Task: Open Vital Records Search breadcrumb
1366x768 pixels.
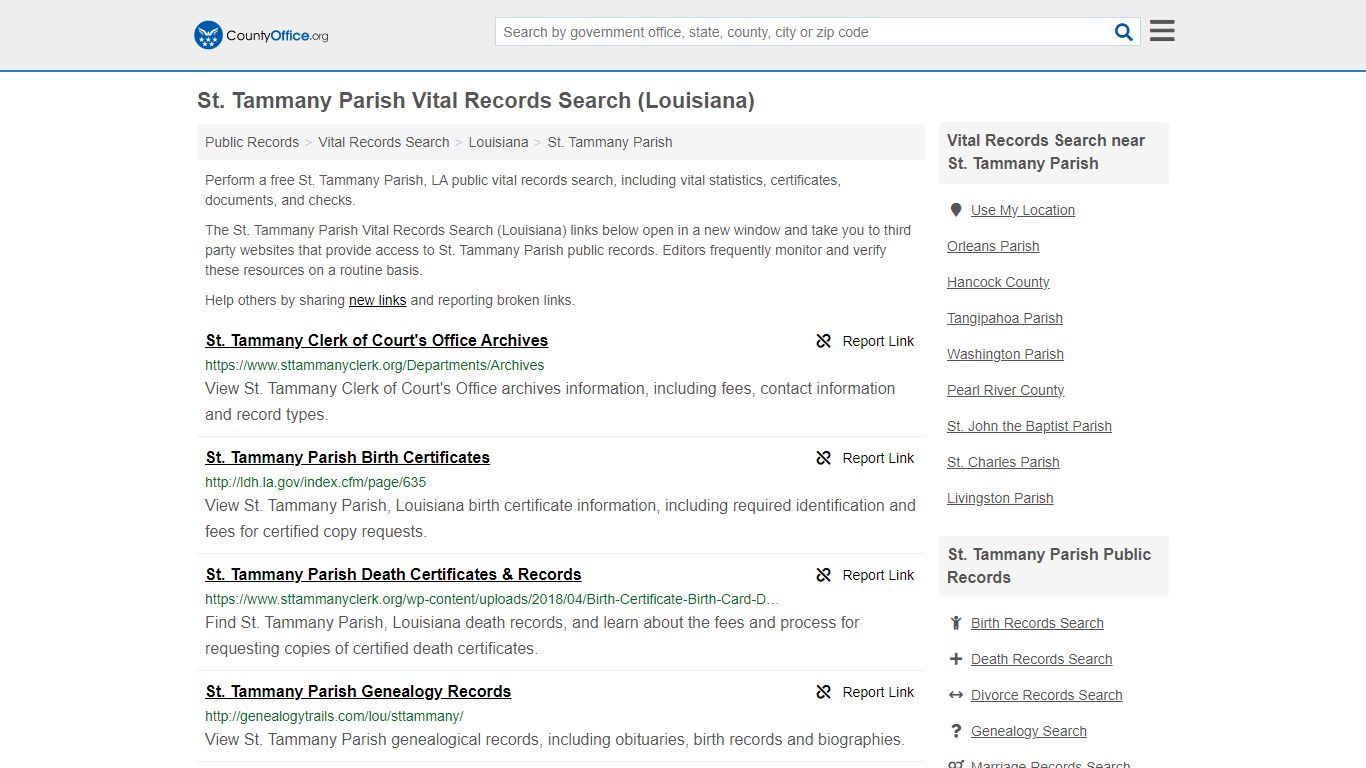Action: click(384, 142)
